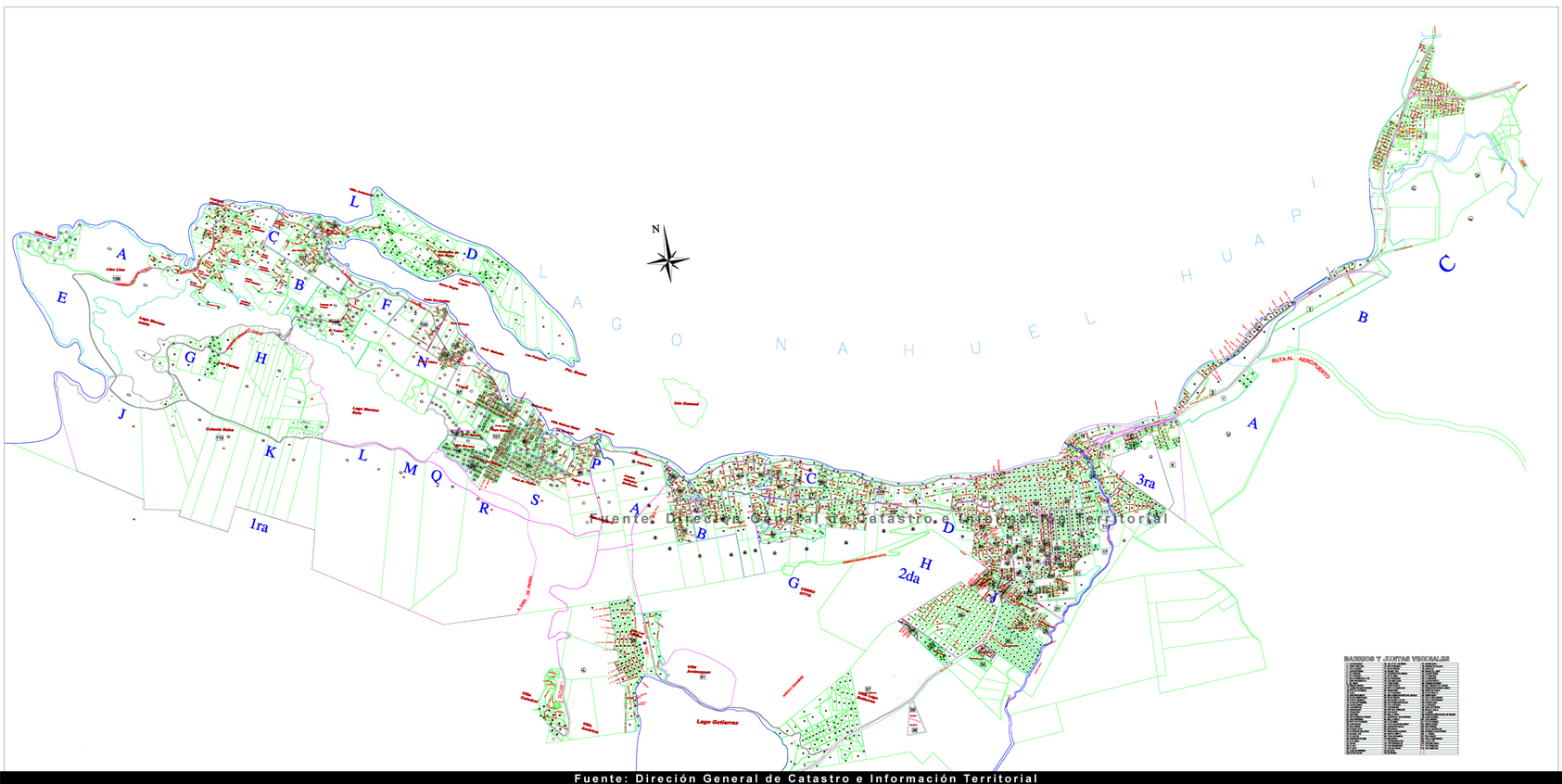
Task: Click marker 91 under Villa Arelauquen
Action: 703,677
